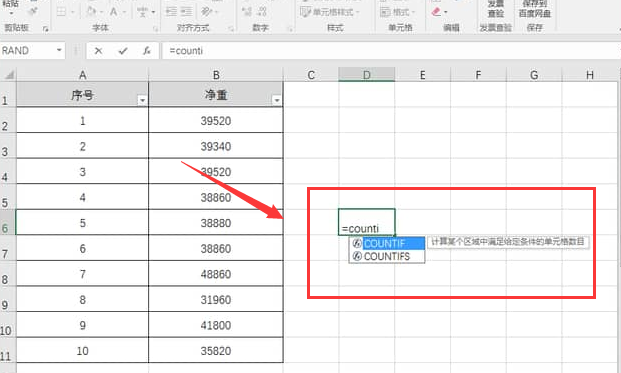Screen dimensions: 621x373
Task: Click cell D6 containing =counti
Action: (x=367, y=222)
